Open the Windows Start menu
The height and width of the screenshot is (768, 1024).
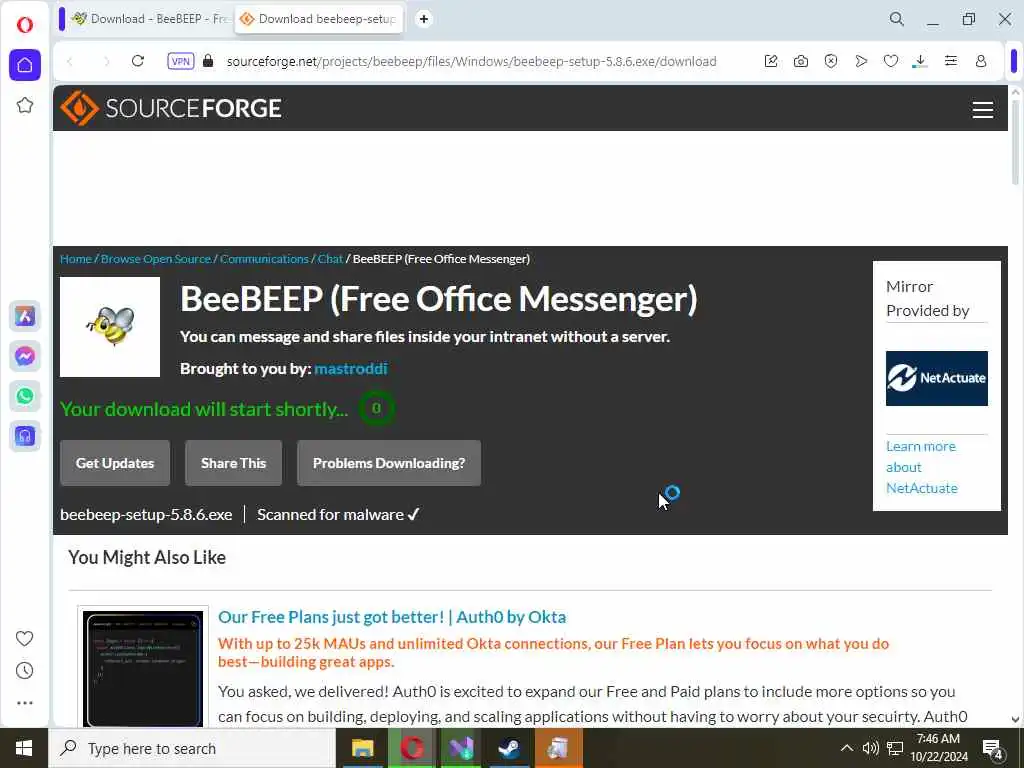24,748
